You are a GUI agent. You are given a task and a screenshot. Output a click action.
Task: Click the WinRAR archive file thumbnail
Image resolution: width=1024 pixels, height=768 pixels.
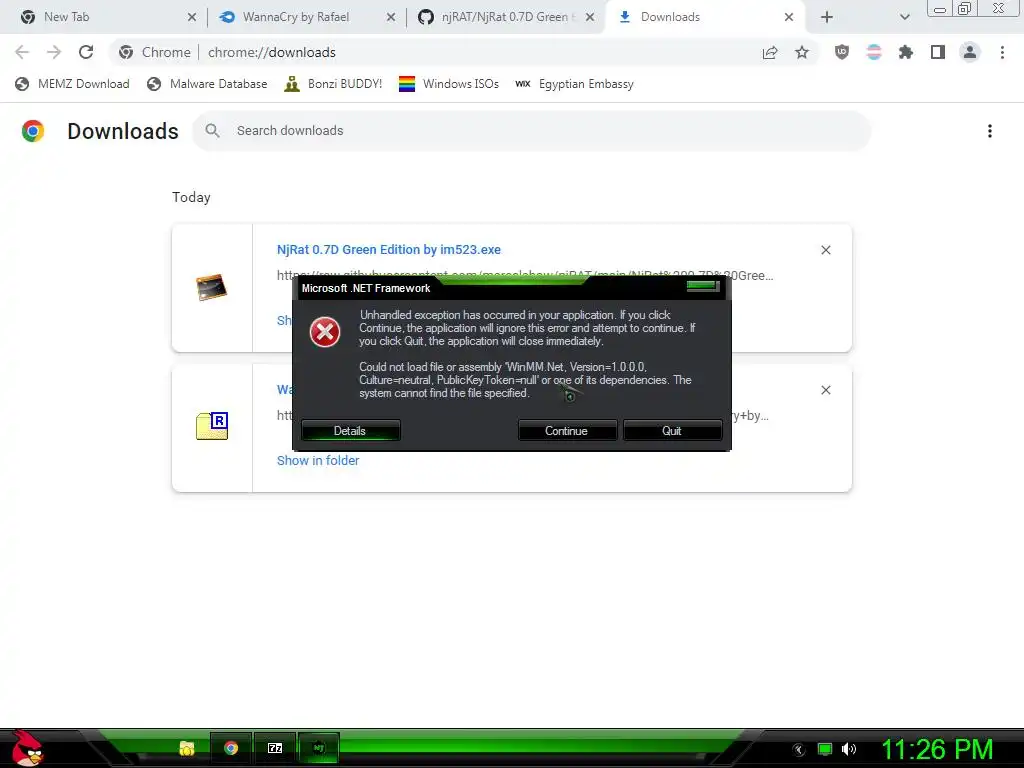coord(212,426)
